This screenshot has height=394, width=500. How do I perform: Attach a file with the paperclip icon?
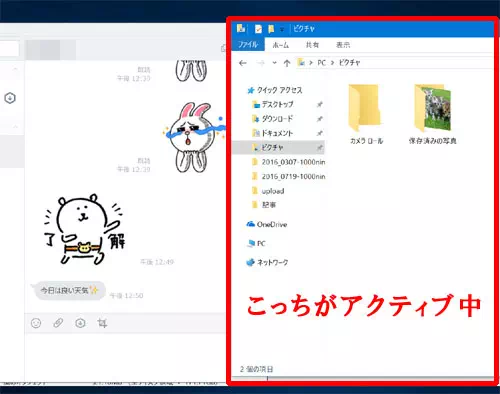(x=58, y=323)
